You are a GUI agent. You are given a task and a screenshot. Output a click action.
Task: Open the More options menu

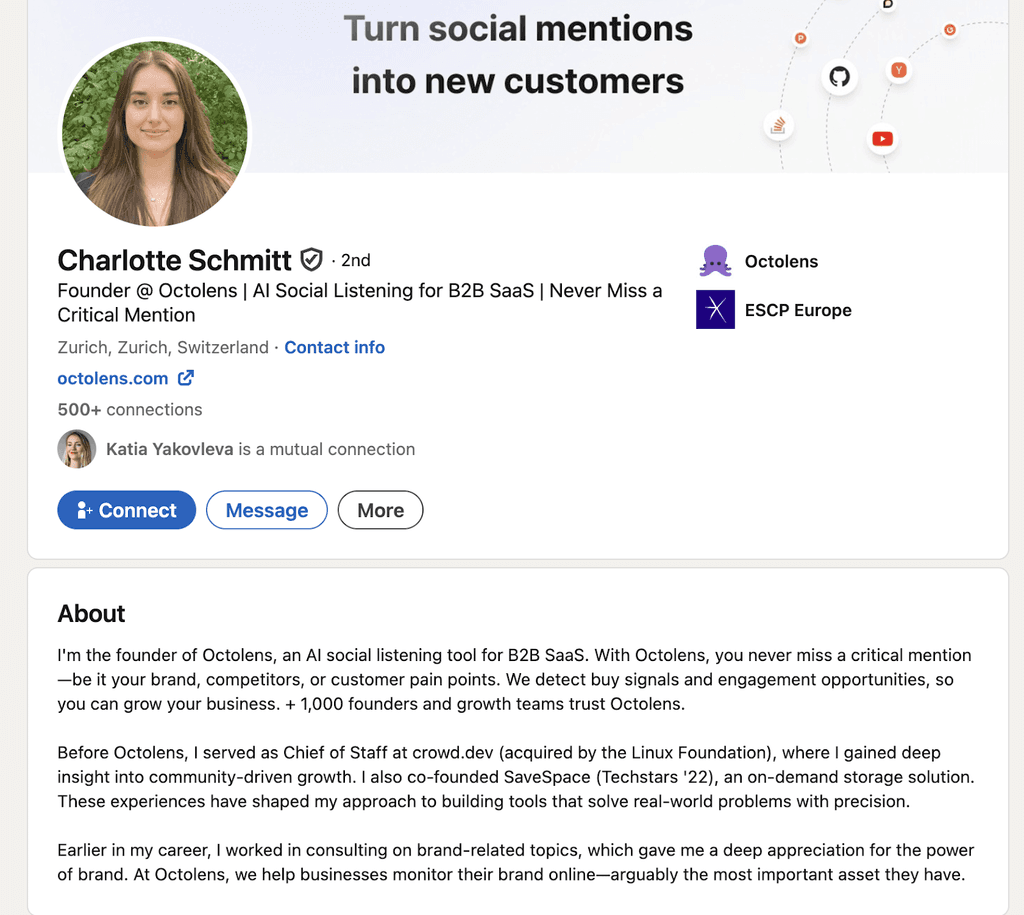[380, 510]
